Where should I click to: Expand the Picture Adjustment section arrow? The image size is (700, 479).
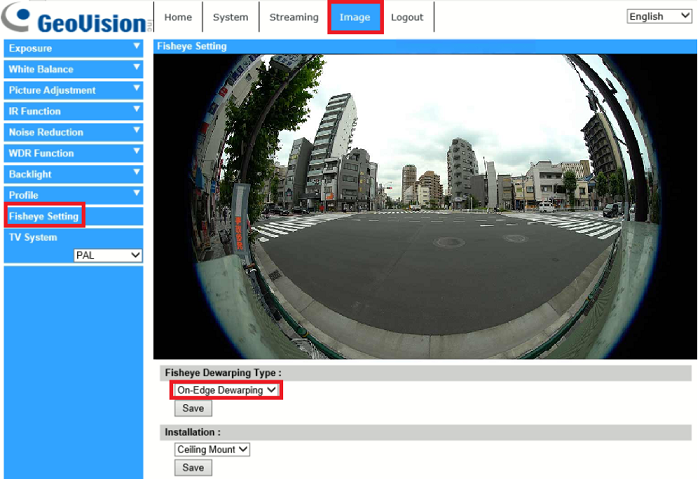(x=137, y=88)
